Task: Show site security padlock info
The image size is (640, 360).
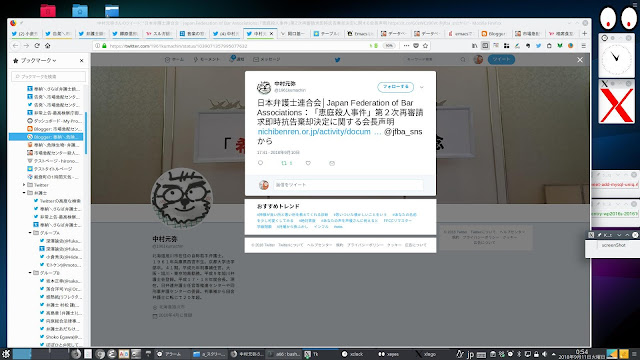Action: [104, 46]
